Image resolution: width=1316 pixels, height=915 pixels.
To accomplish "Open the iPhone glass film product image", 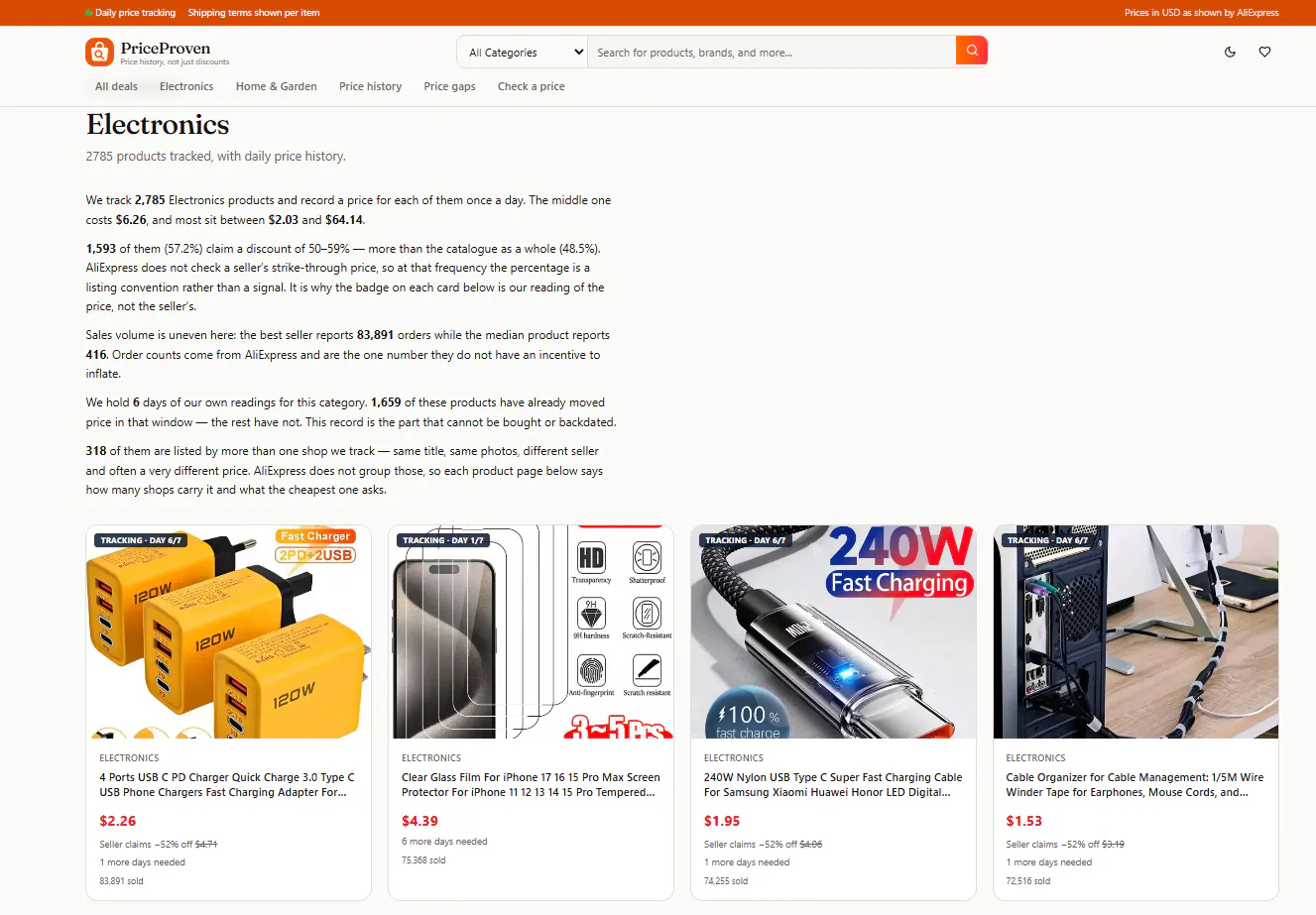I will 532,632.
